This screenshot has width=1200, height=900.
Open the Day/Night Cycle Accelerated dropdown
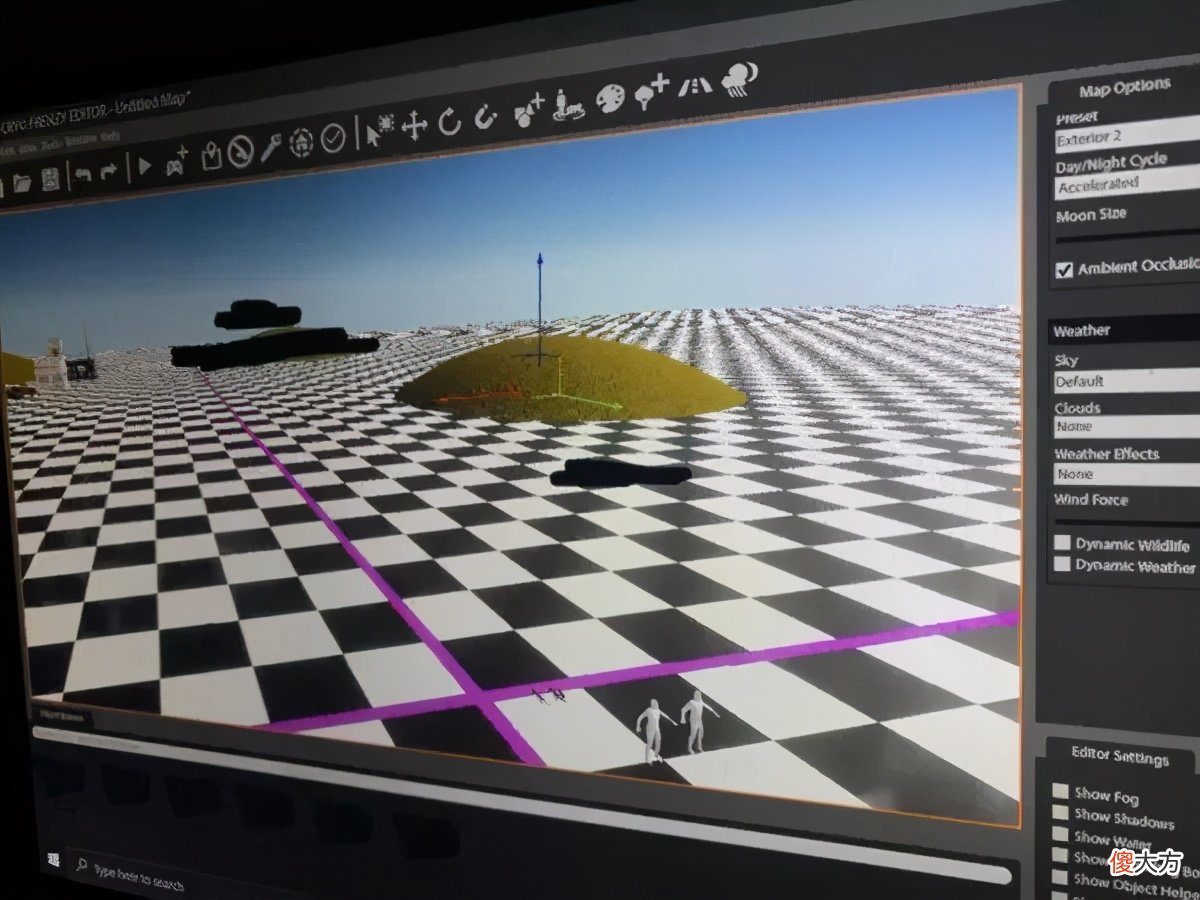click(1127, 184)
